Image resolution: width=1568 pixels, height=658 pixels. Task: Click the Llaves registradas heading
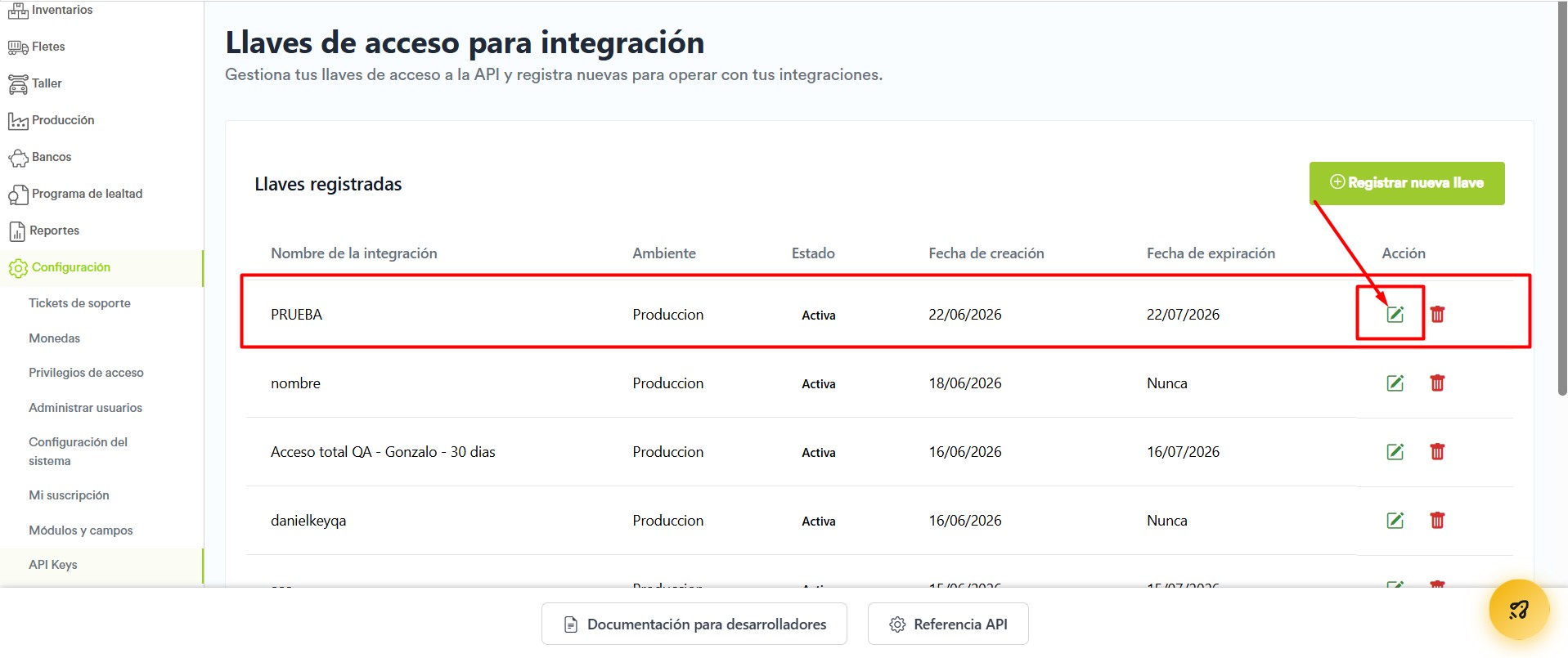(x=328, y=185)
